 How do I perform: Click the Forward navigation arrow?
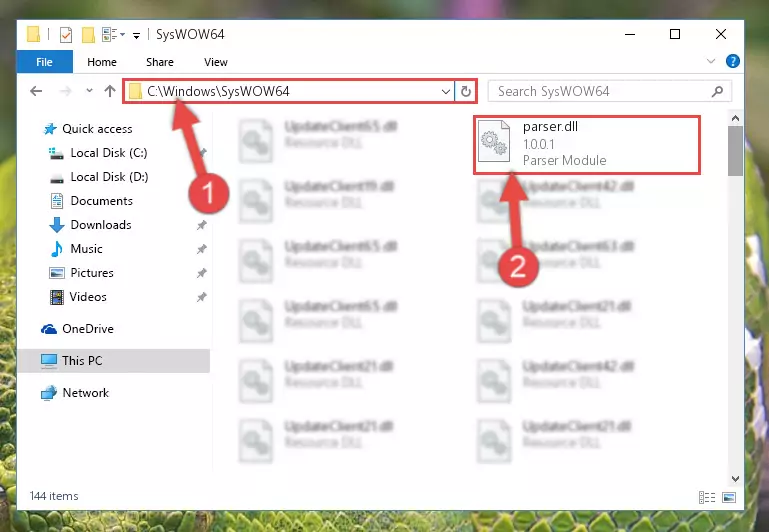coord(65,91)
